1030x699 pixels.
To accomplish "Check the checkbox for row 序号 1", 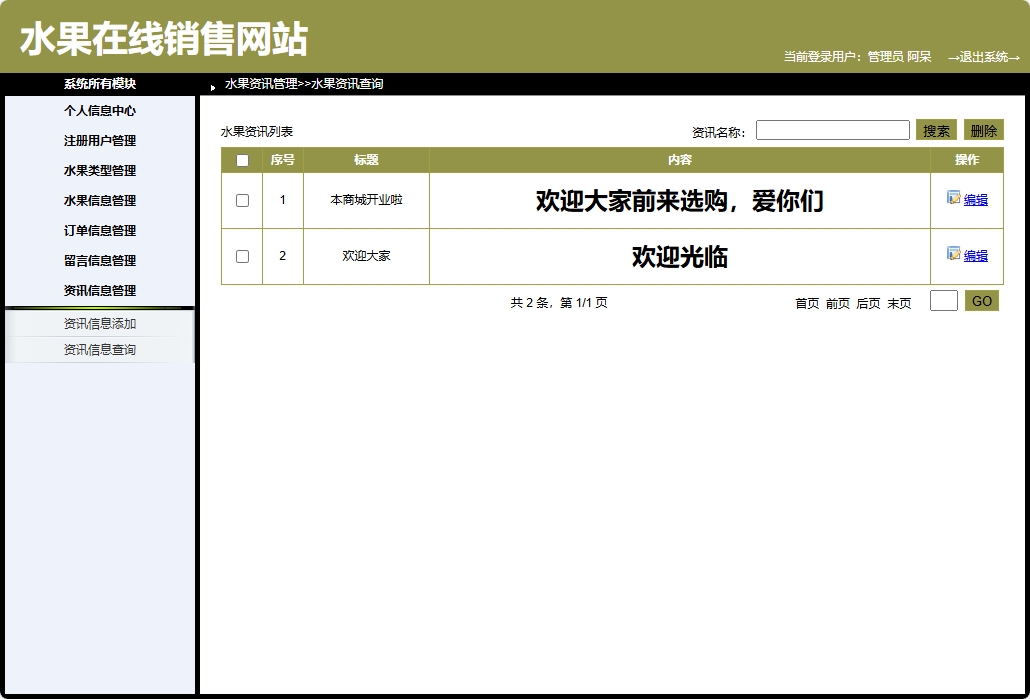I will [x=241, y=199].
